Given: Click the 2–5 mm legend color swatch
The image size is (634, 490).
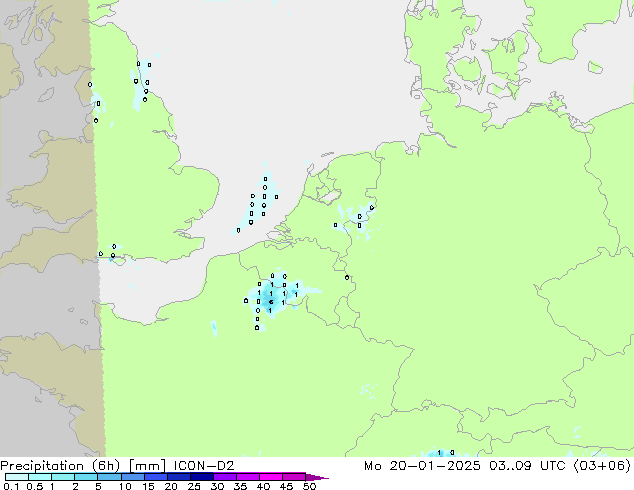Looking at the screenshot, I should click(x=86, y=477).
